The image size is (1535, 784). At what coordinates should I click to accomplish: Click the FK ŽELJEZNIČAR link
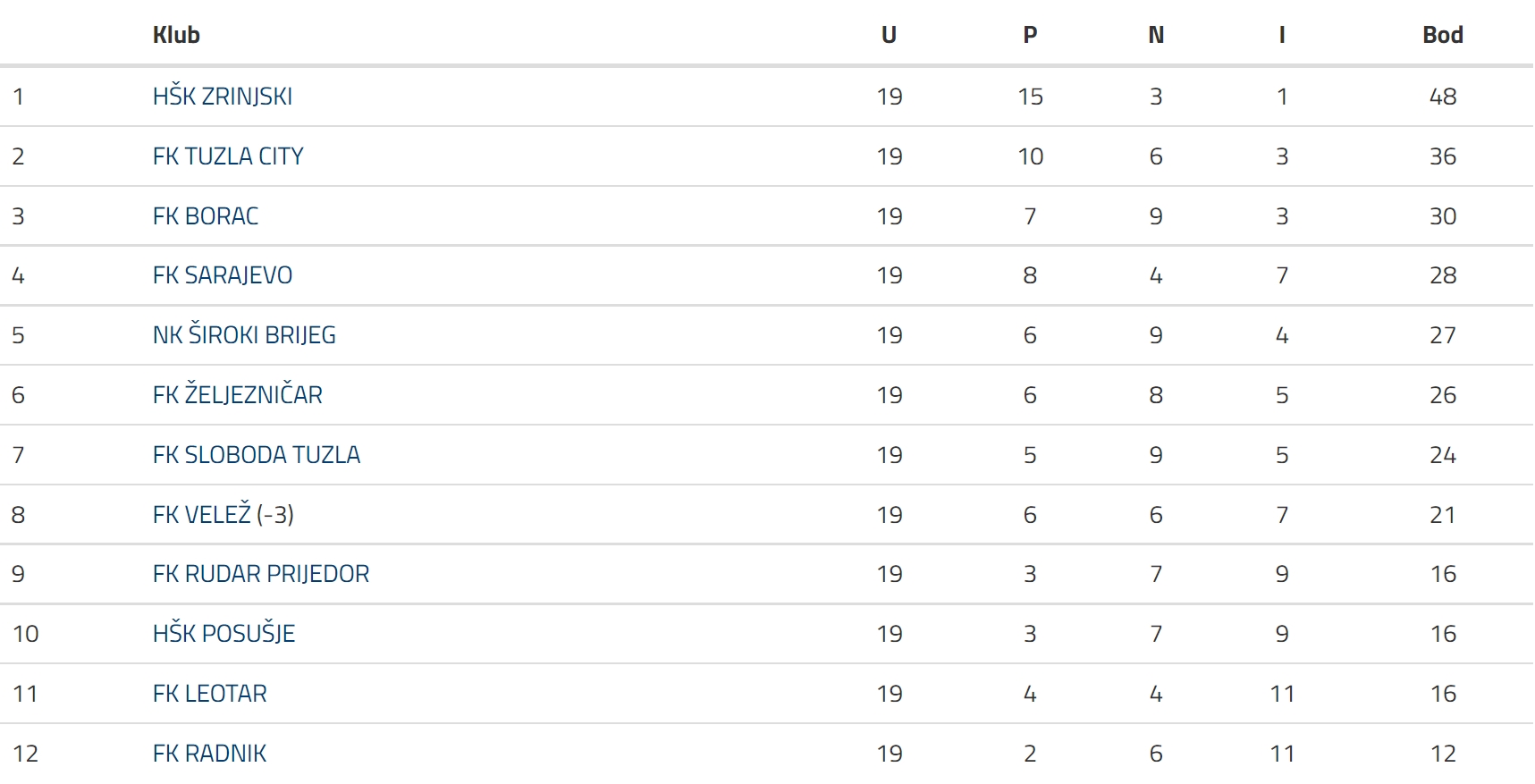[x=237, y=395]
